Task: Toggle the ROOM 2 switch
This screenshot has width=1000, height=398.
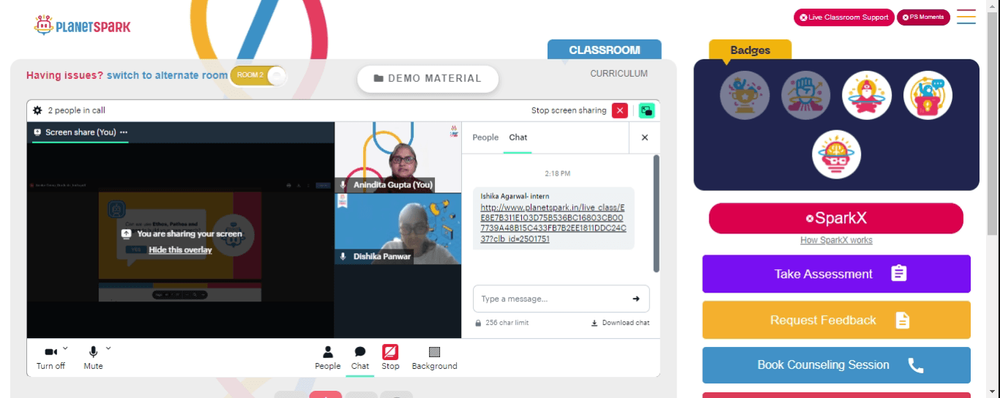Action: (x=258, y=75)
